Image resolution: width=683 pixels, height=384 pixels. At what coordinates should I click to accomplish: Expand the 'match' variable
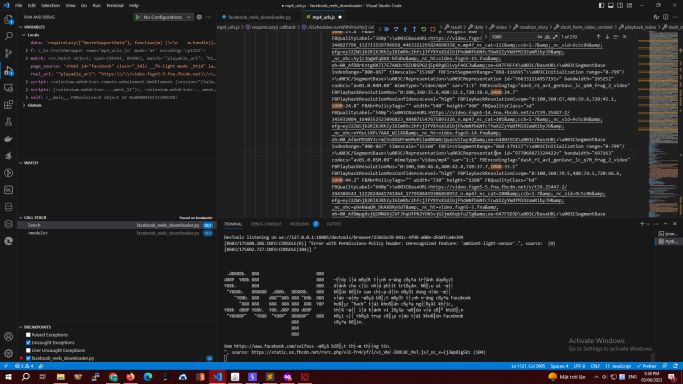(x=27, y=58)
